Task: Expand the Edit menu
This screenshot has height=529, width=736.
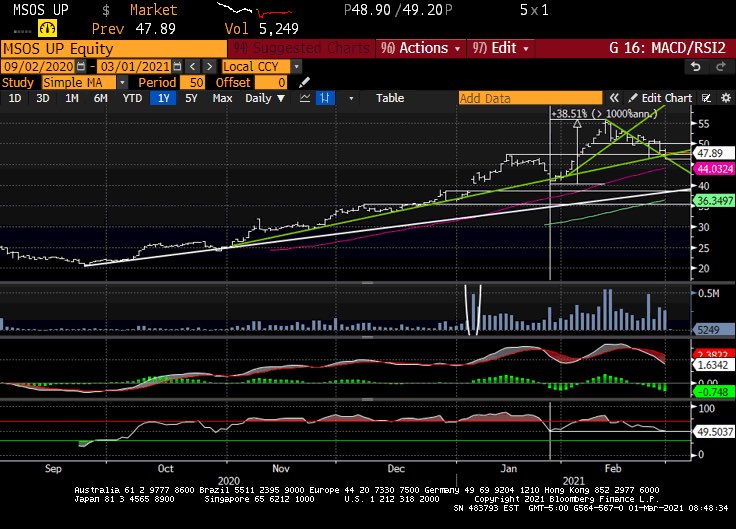Action: click(500, 48)
